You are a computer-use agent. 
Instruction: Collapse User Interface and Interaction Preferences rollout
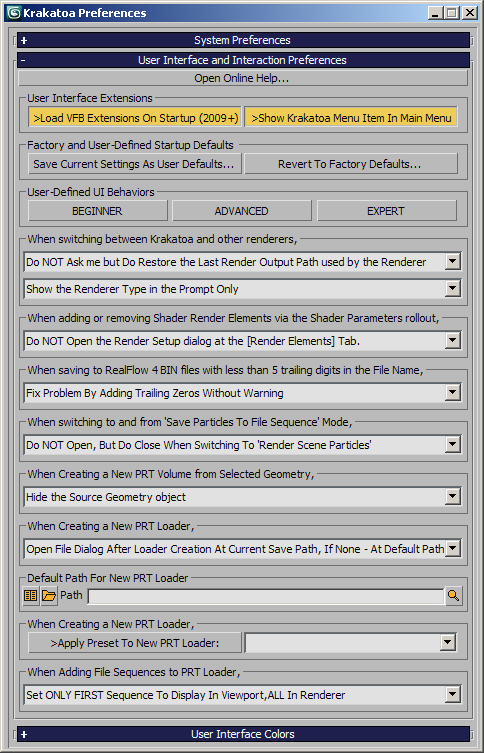coord(243,60)
